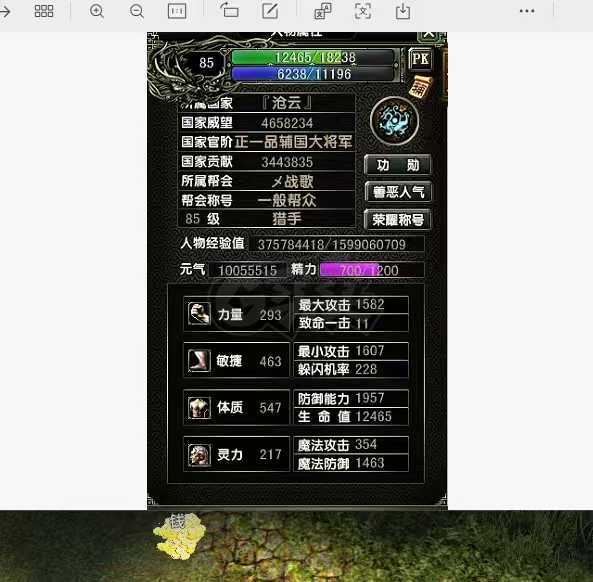Click the 敏捷 leg icon
Screen dimensions: 593x582
(199, 360)
